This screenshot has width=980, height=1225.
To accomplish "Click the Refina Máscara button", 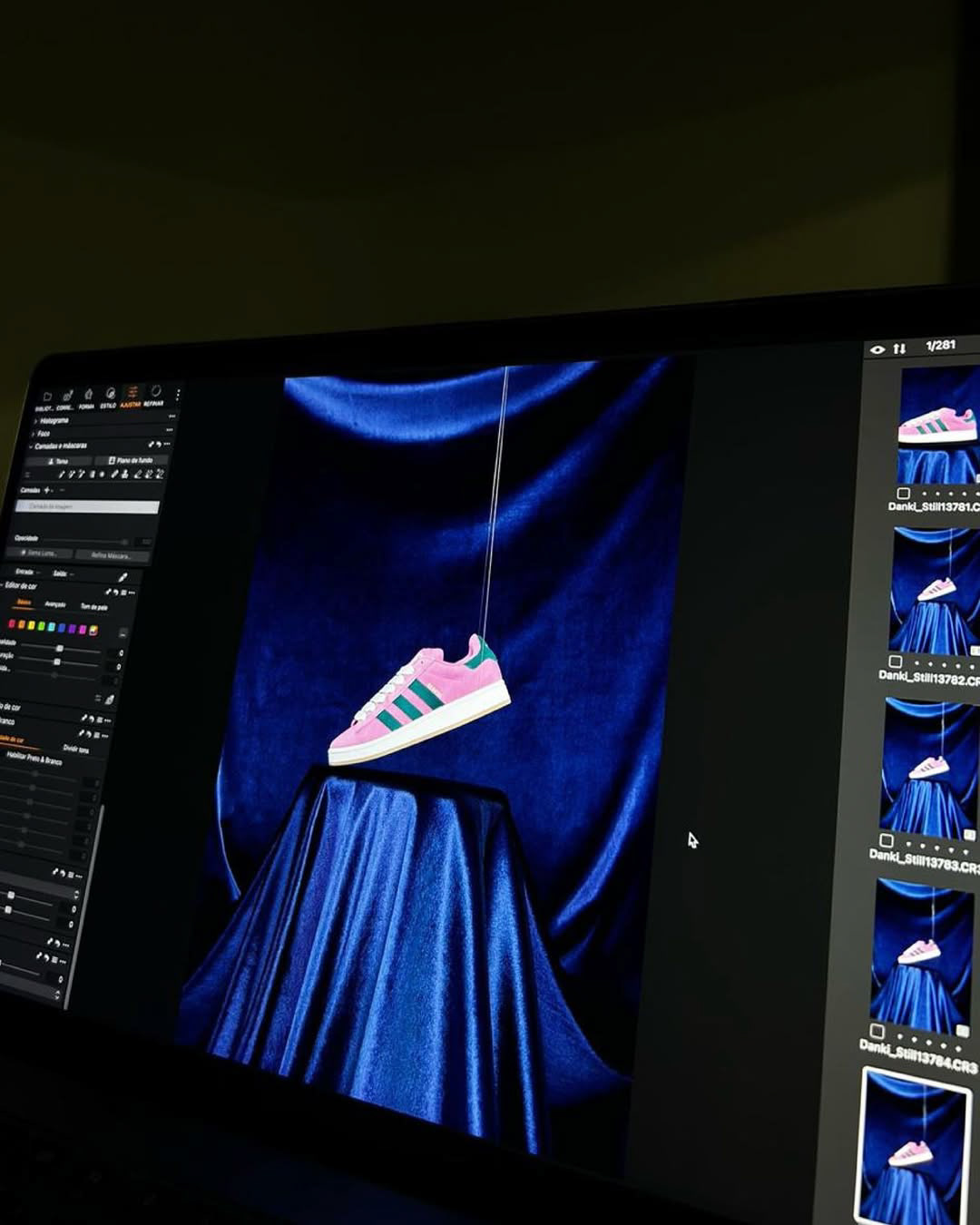I will coord(112,555).
